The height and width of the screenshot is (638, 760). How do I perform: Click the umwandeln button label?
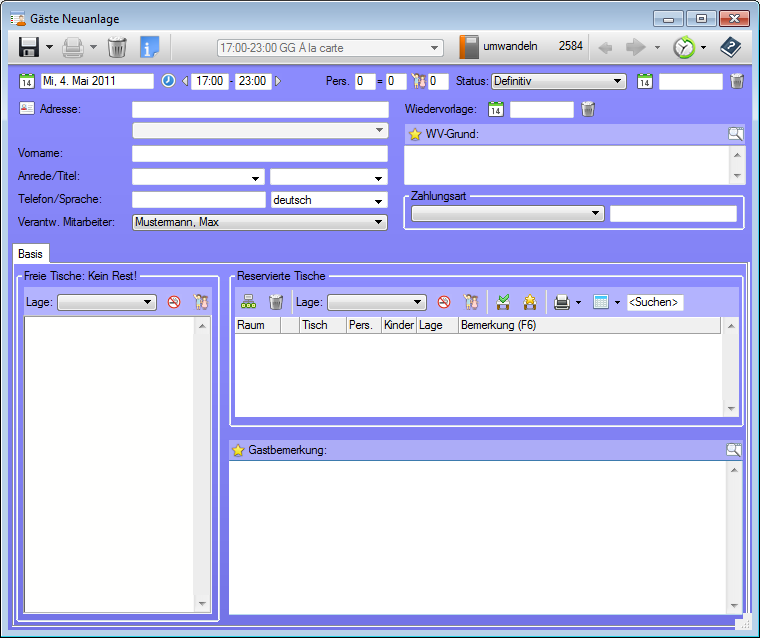coord(510,46)
